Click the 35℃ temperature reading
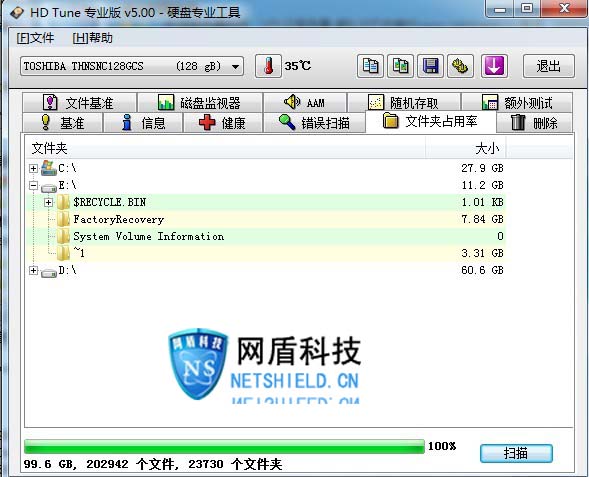 [x=298, y=66]
